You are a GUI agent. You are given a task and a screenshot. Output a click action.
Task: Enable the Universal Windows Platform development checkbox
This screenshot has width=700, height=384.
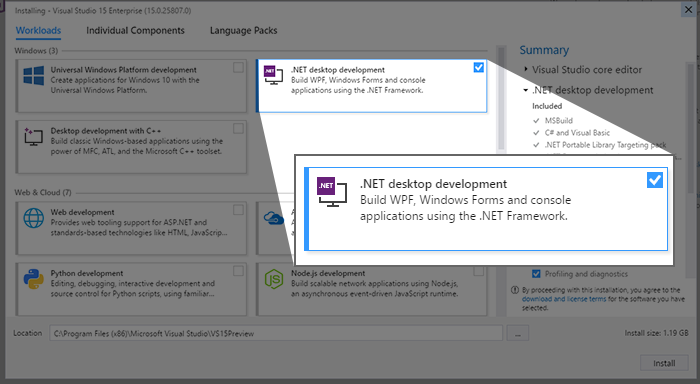click(238, 67)
